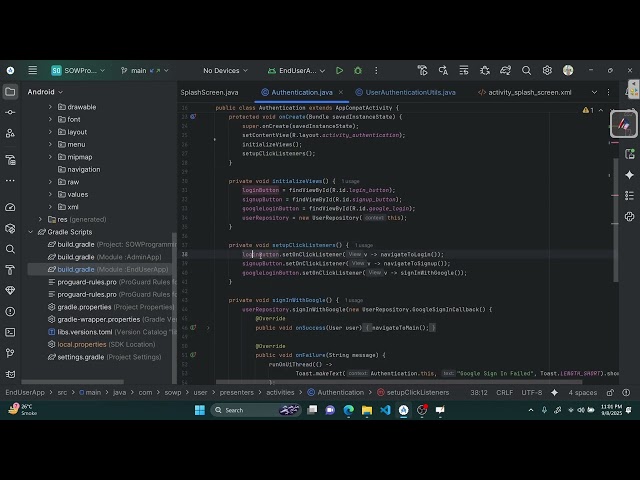
Task: Open the translate icon in toolbar
Action: [443, 71]
